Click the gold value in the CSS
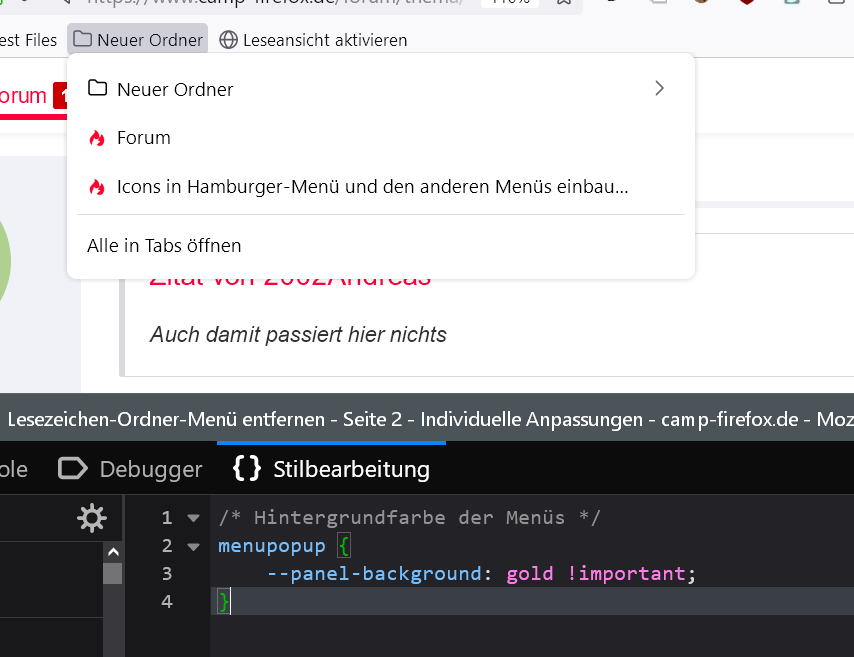The image size is (854, 657). [x=531, y=574]
